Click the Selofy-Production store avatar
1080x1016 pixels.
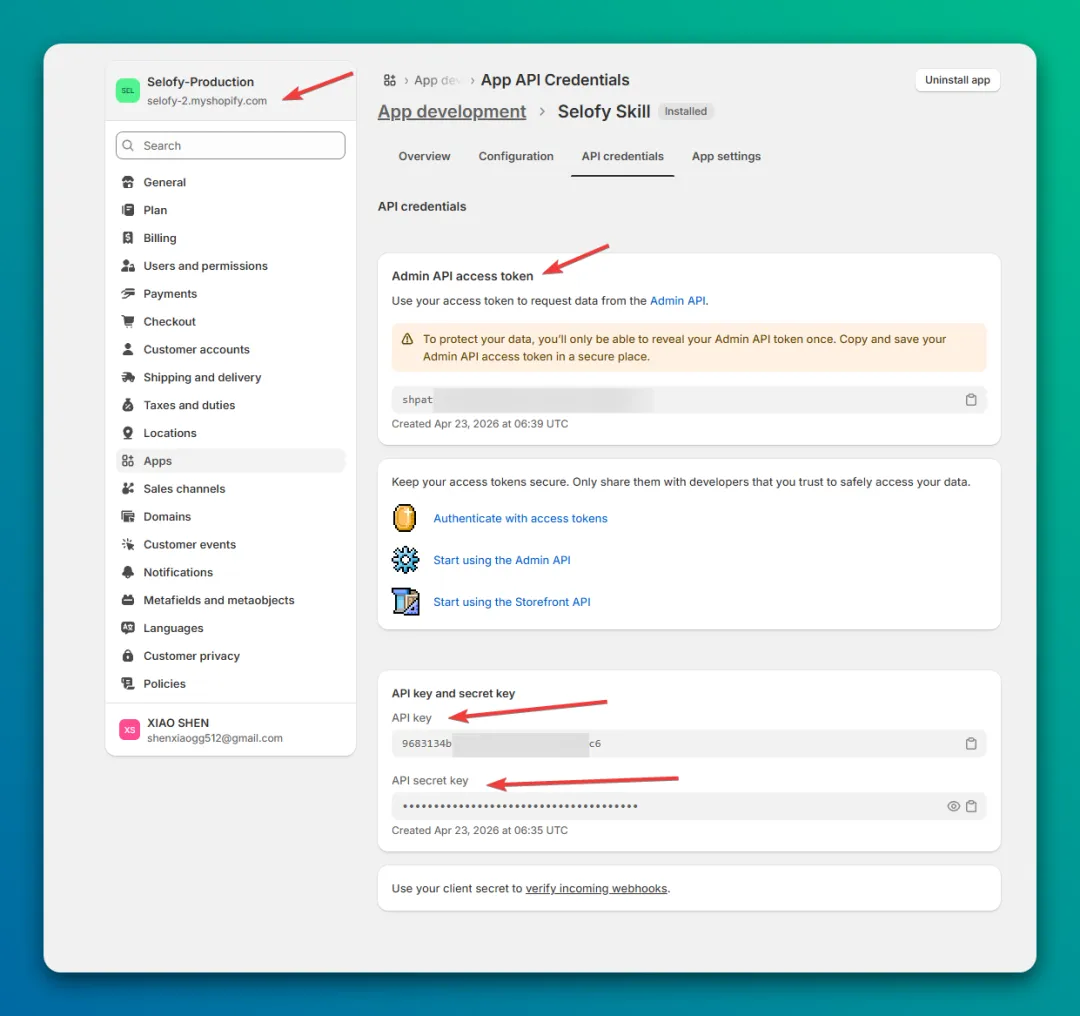[127, 90]
